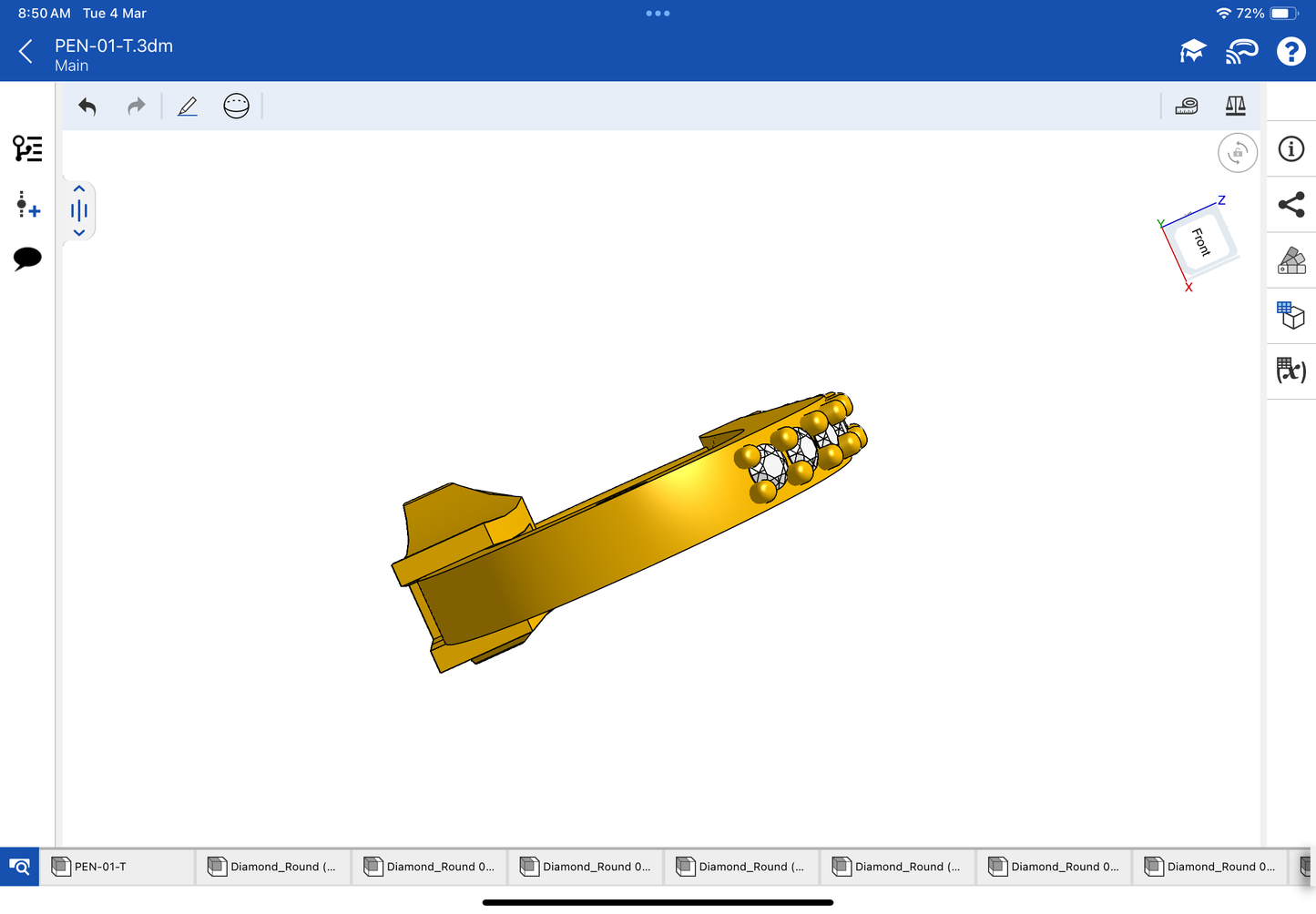Open the Share panel icon
This screenshot has height=914, width=1316.
click(1291, 205)
